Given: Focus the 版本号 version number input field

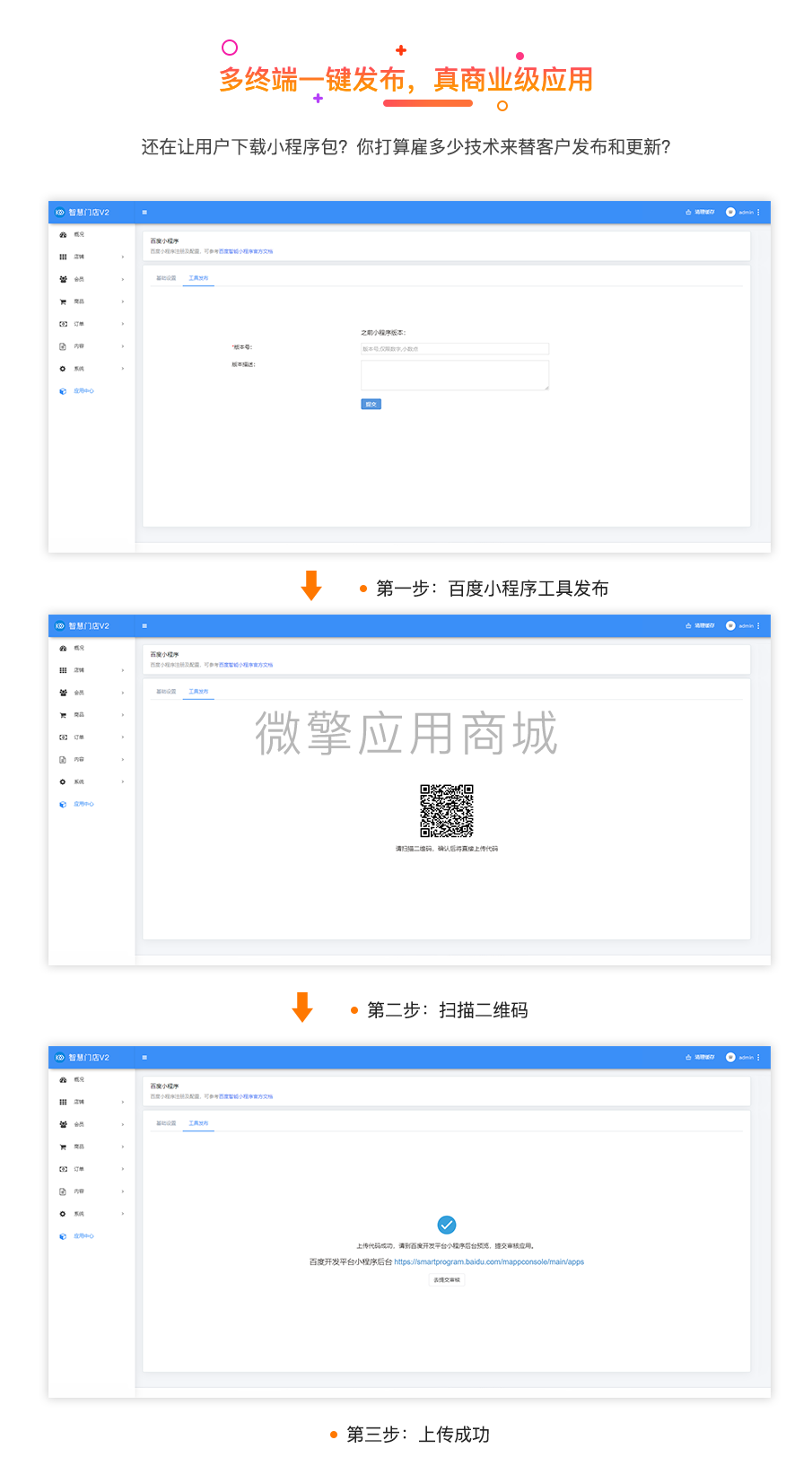Looking at the screenshot, I should click(x=455, y=349).
